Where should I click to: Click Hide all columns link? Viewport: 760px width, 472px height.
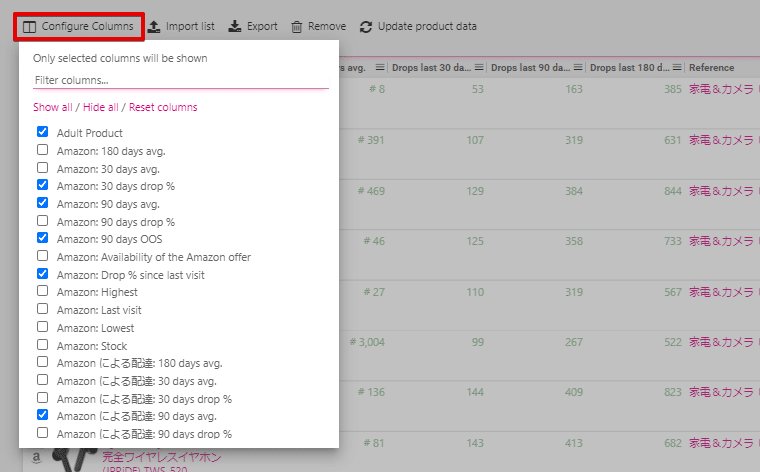100,107
